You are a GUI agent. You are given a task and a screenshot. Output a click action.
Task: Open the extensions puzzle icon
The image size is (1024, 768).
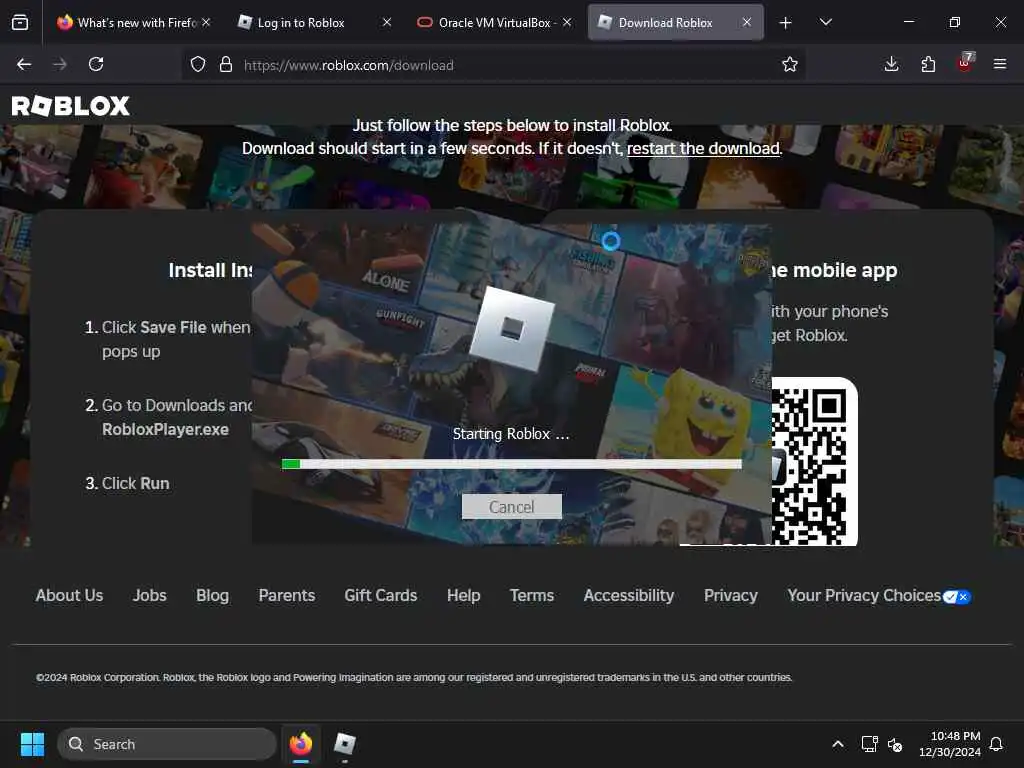click(x=928, y=64)
